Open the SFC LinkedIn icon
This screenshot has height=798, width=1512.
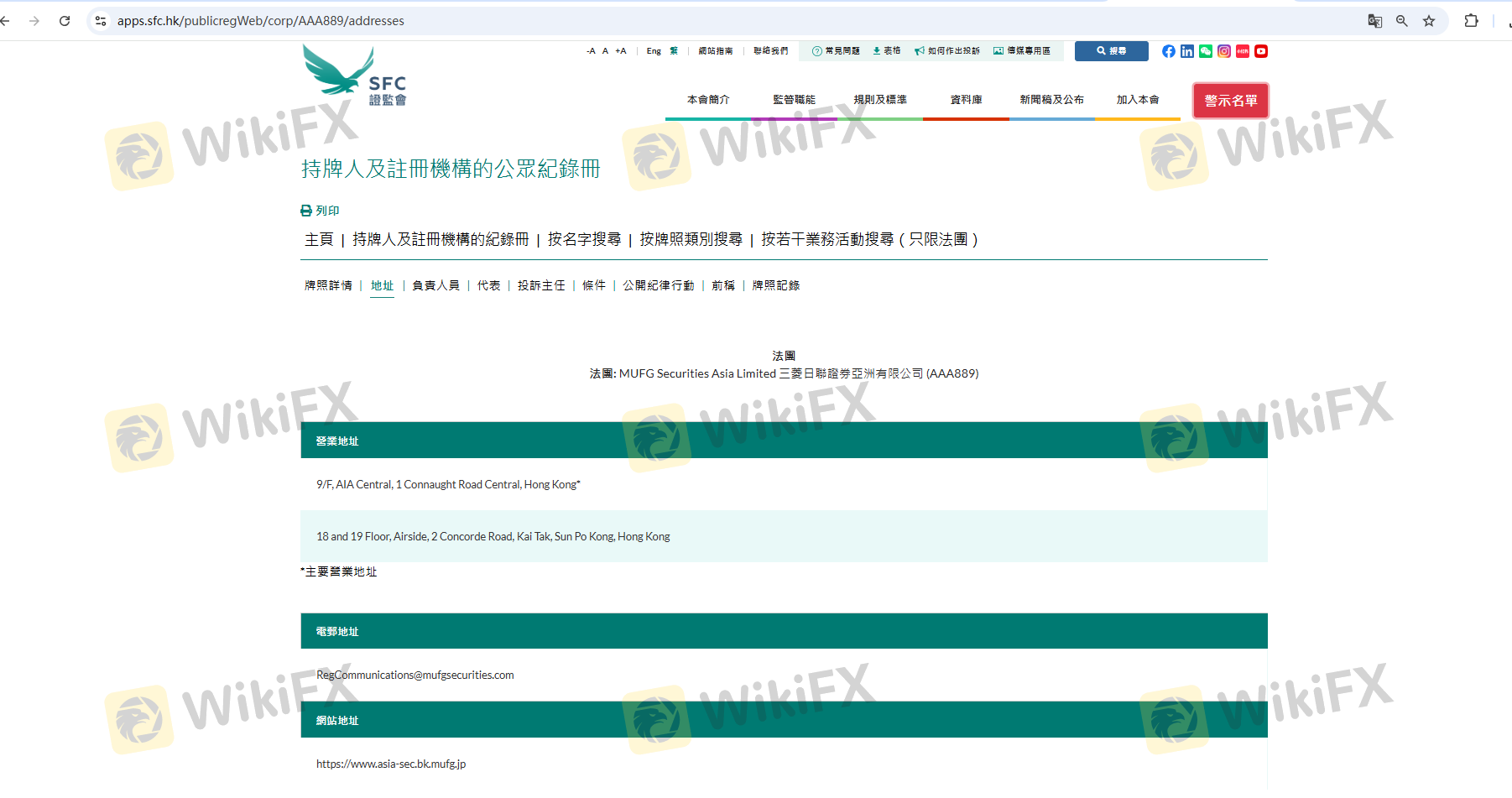[1187, 51]
